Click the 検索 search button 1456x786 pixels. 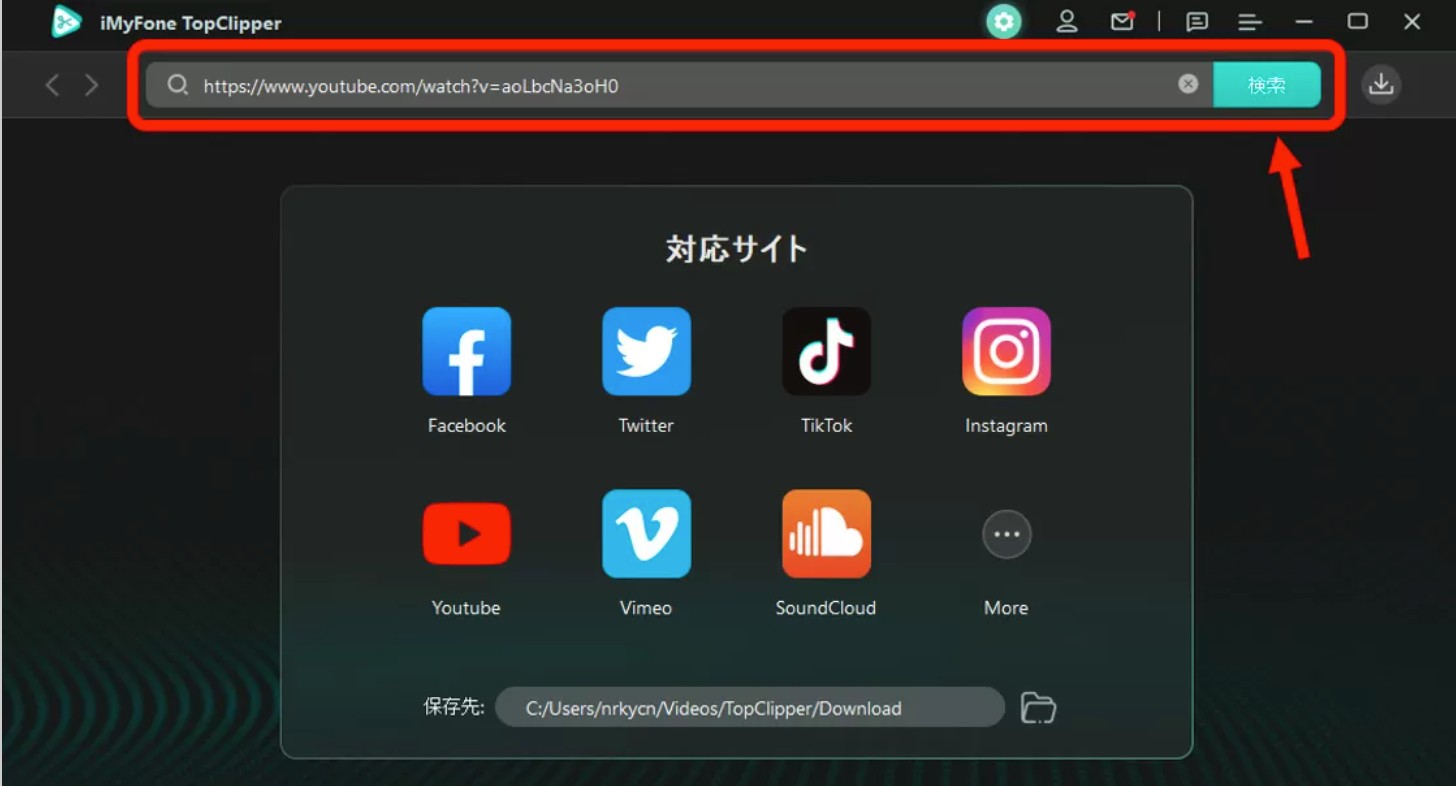[x=1267, y=85]
